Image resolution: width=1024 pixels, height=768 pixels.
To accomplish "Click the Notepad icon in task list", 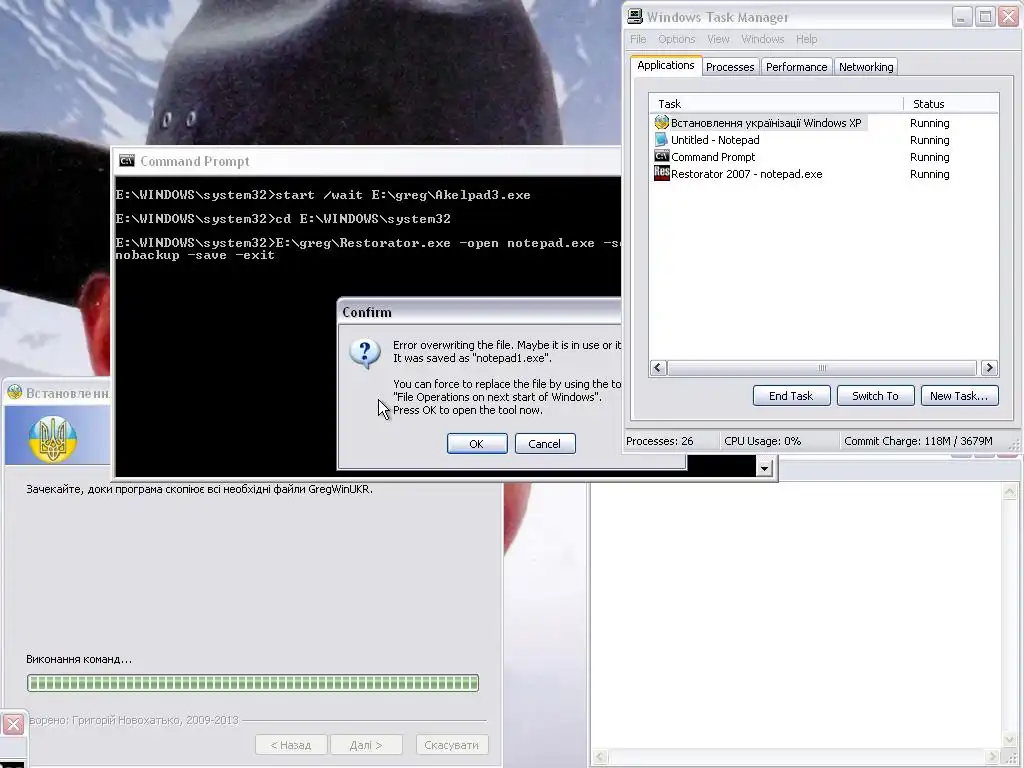I will [662, 140].
